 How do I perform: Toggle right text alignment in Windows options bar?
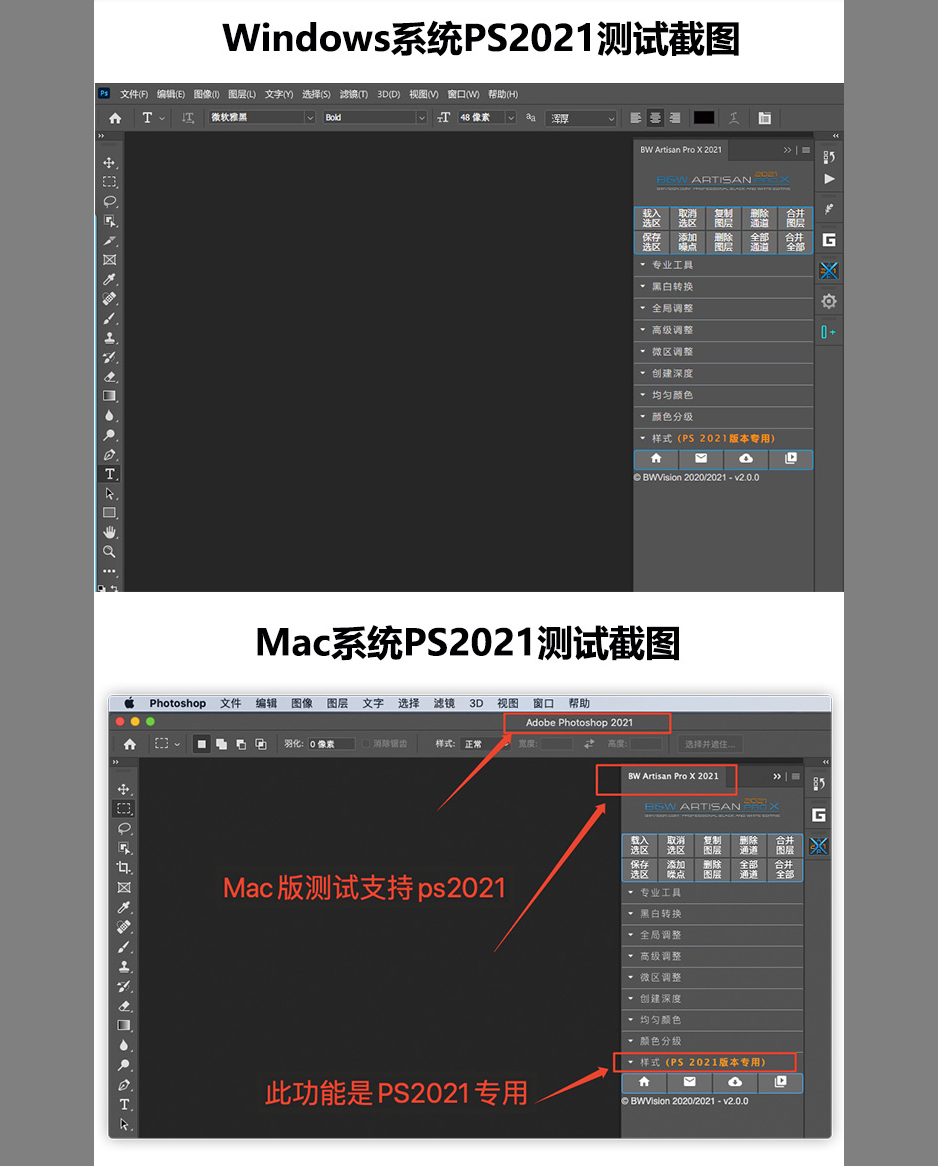click(x=675, y=118)
